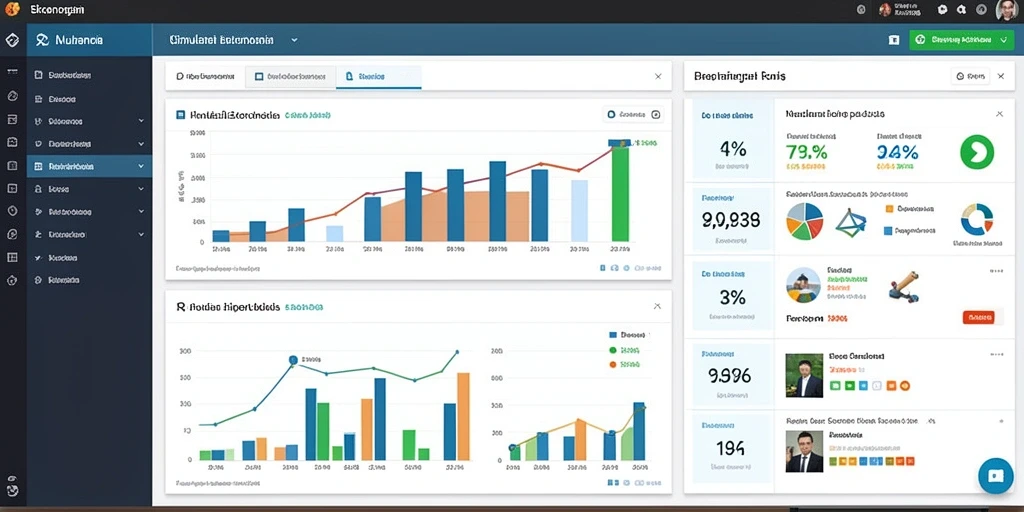1024x512 pixels.
Task: Click the blue-orange donut chart icon in right panel
Action: coord(977,219)
